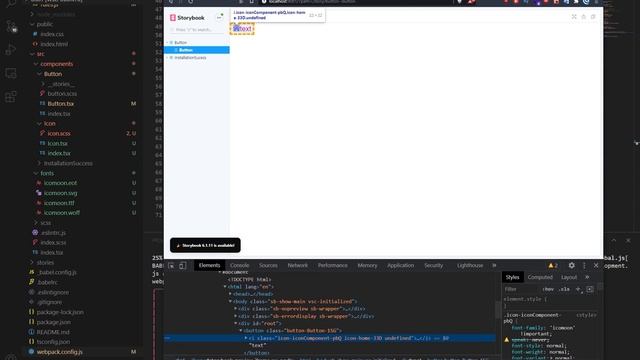Viewport: 640px width, 360px height.
Task: Open Run and Debug view in activity bar
Action: pyautogui.click(x=11, y=50)
